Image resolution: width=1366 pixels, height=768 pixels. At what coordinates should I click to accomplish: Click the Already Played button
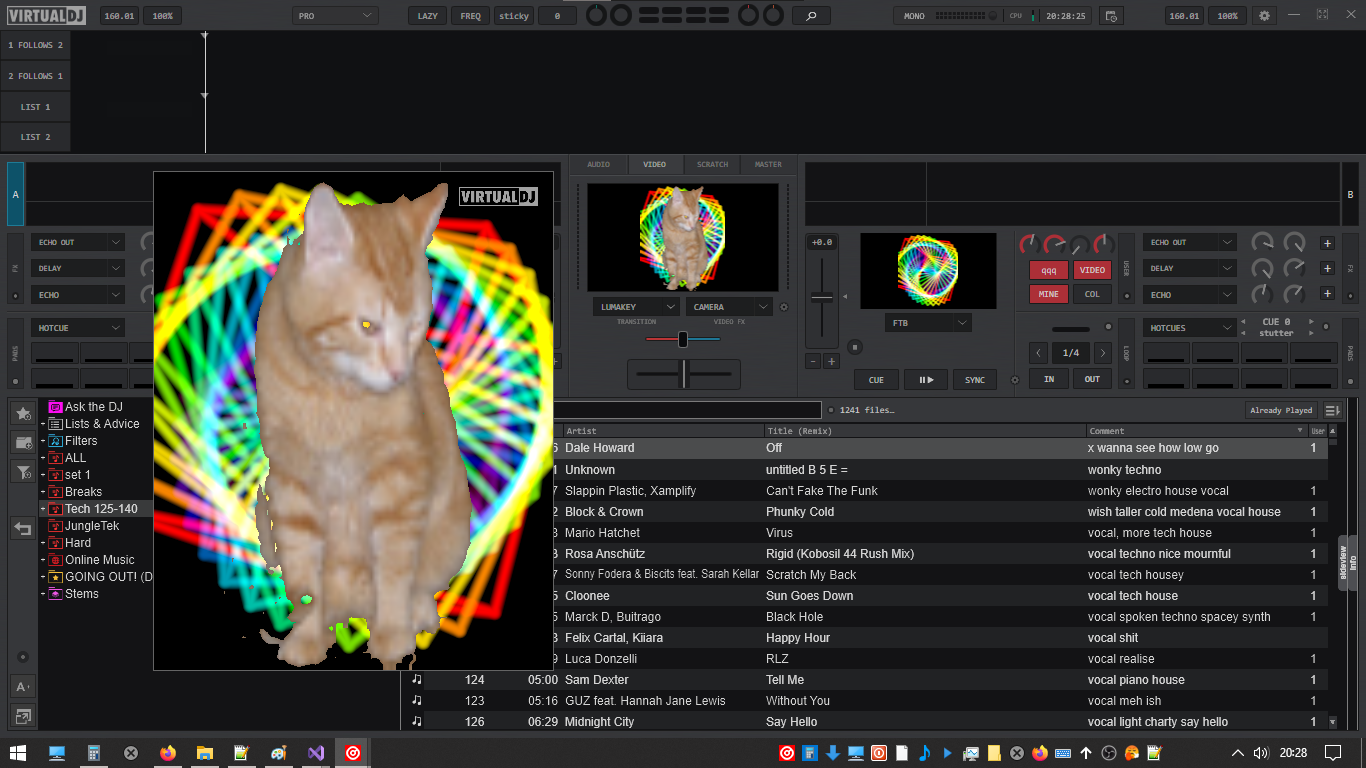1281,410
